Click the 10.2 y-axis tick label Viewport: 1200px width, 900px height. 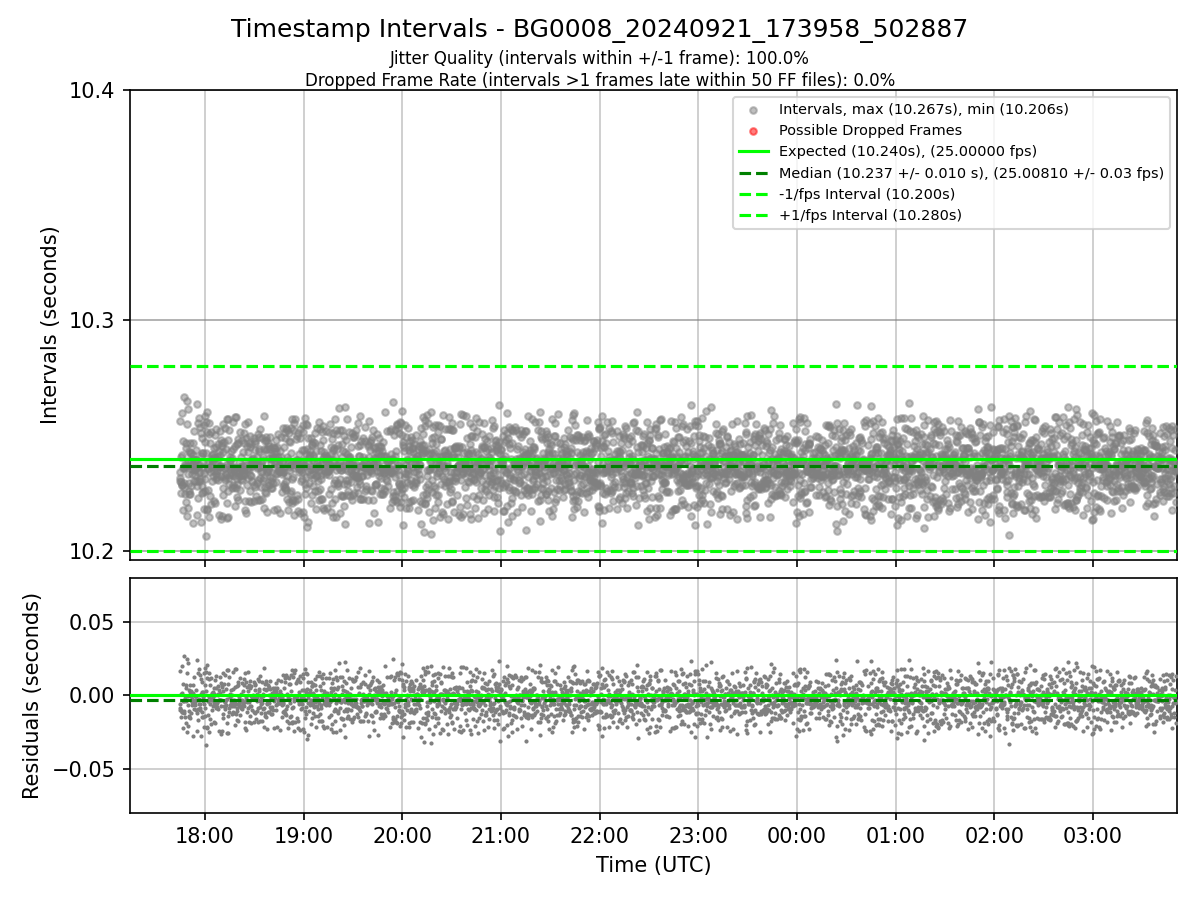[x=94, y=552]
